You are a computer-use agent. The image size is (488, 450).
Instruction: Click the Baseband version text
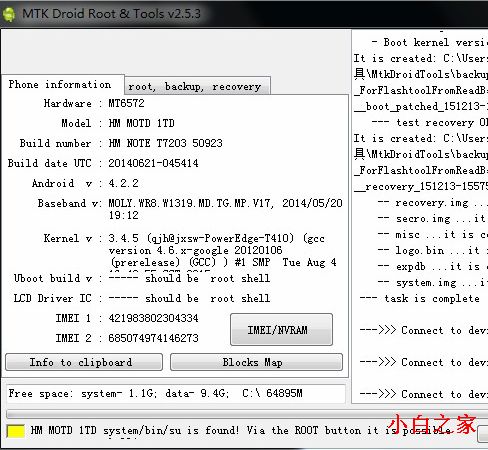225,209
